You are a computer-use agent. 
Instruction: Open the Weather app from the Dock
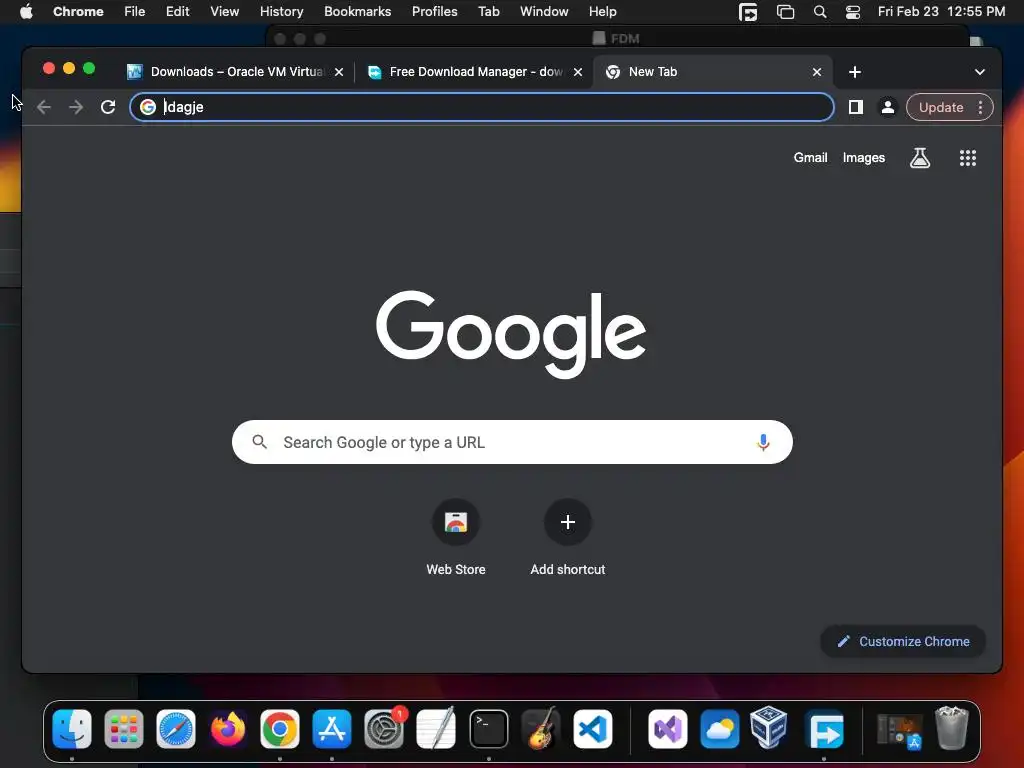click(x=720, y=729)
